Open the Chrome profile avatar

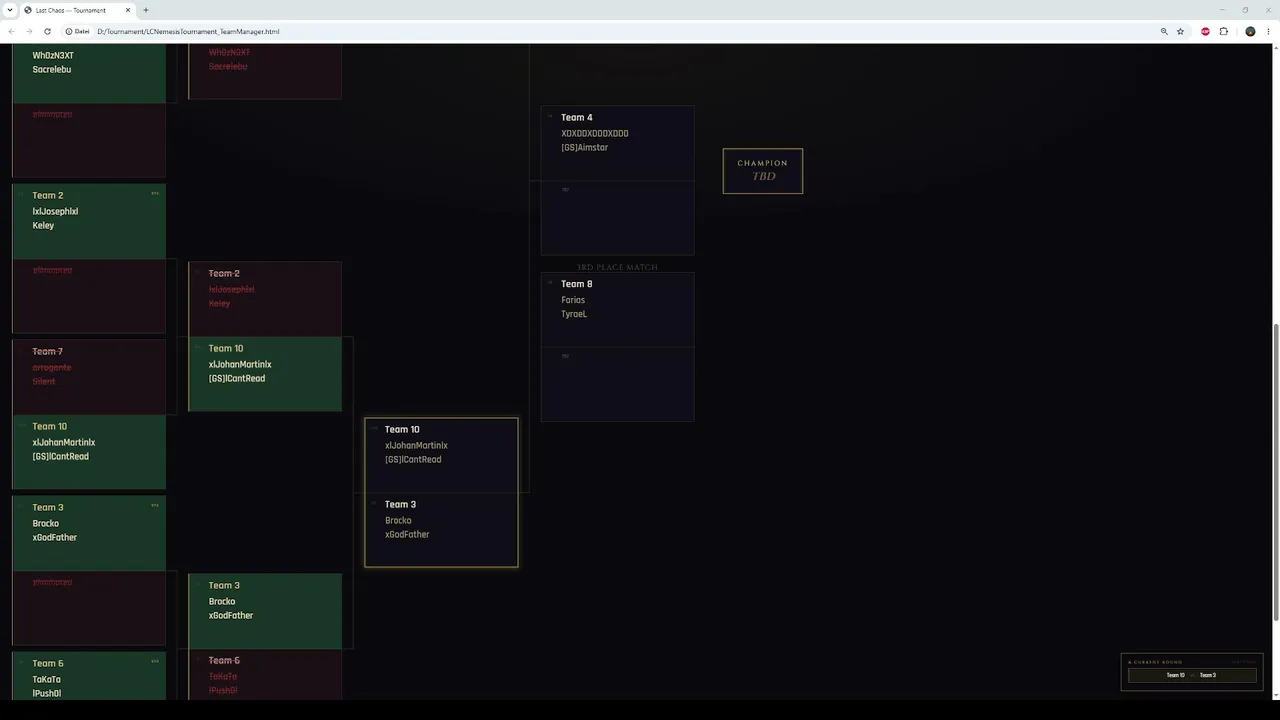pyautogui.click(x=1250, y=31)
